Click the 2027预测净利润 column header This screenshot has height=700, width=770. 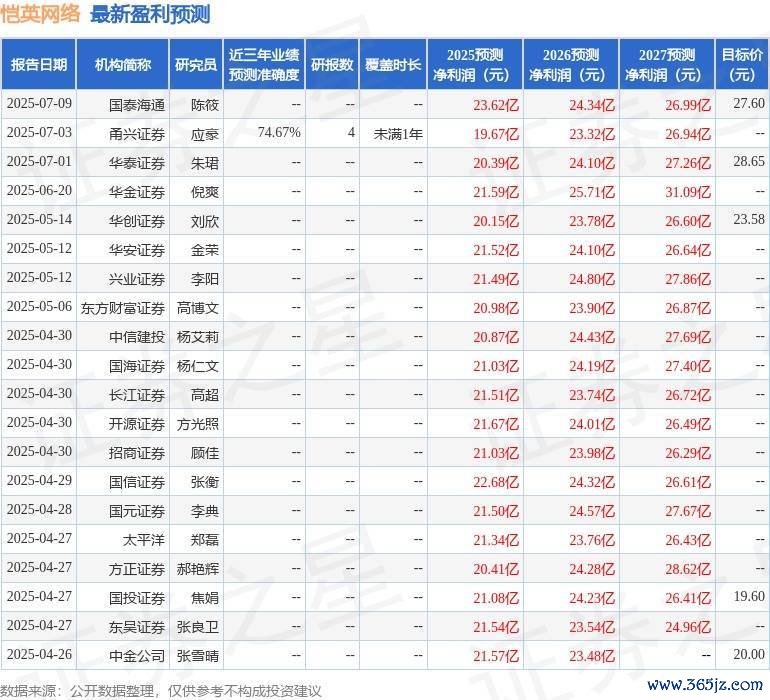point(667,64)
